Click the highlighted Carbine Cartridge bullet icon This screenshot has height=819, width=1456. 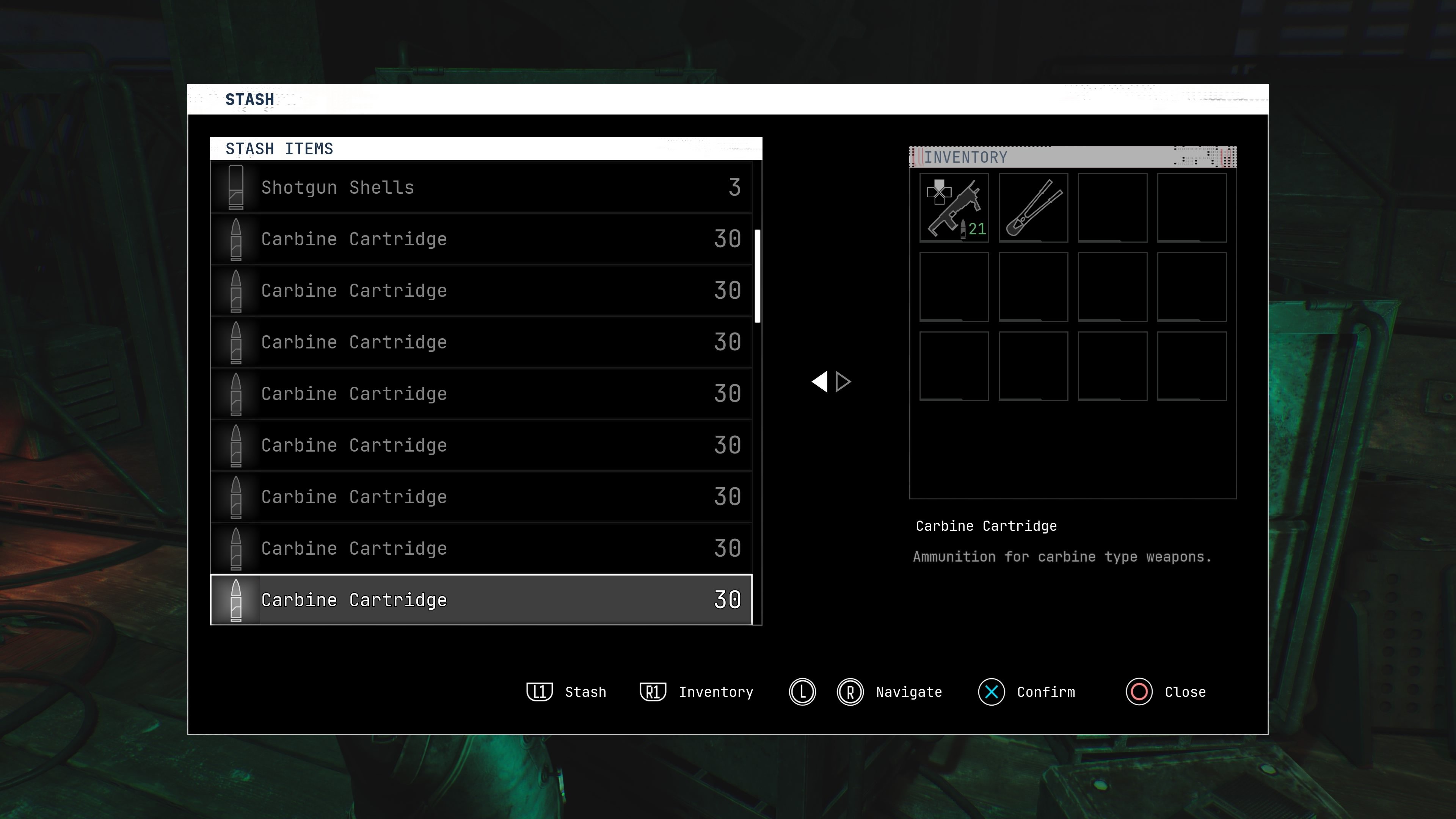[x=236, y=600]
